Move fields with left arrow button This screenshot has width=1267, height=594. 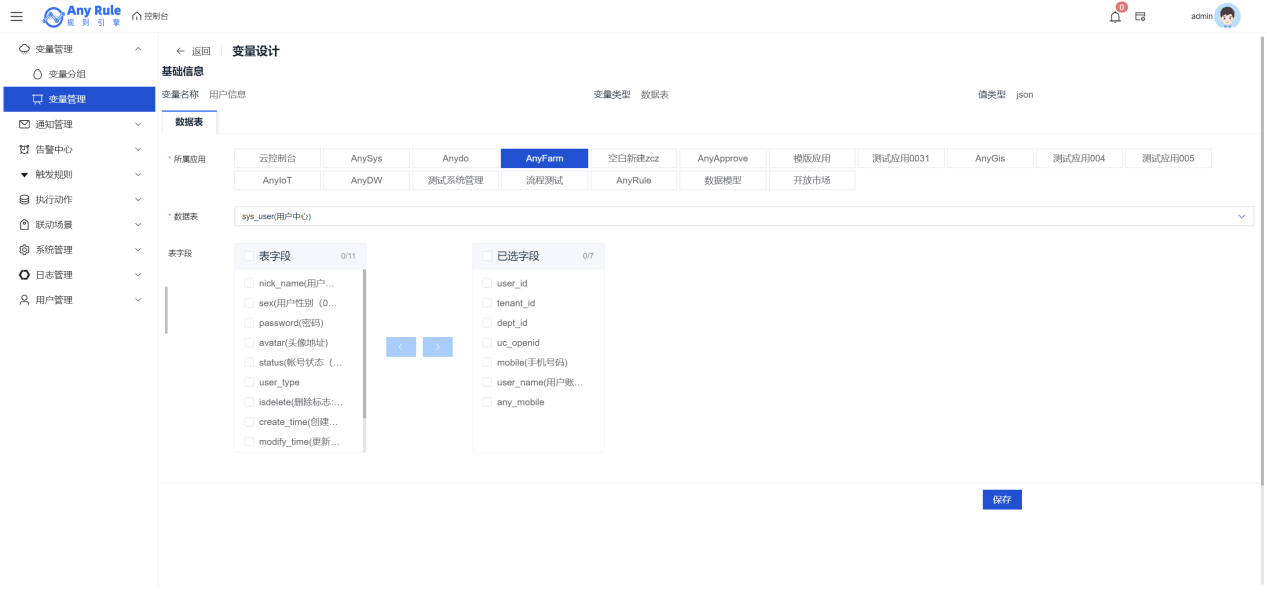pos(401,347)
